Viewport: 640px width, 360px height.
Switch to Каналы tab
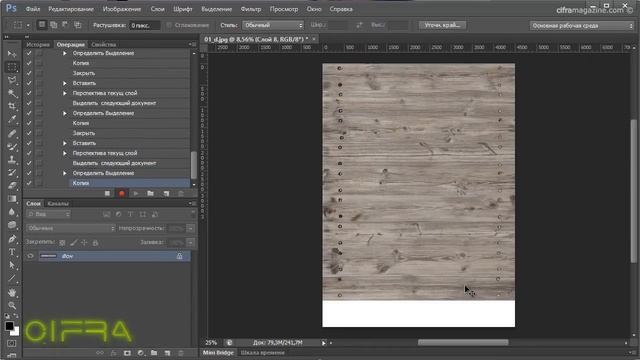(x=58, y=203)
